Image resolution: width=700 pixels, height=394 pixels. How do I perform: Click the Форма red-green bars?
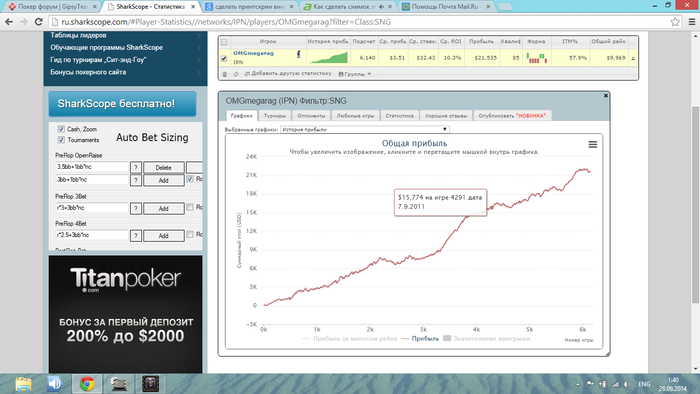[x=536, y=58]
